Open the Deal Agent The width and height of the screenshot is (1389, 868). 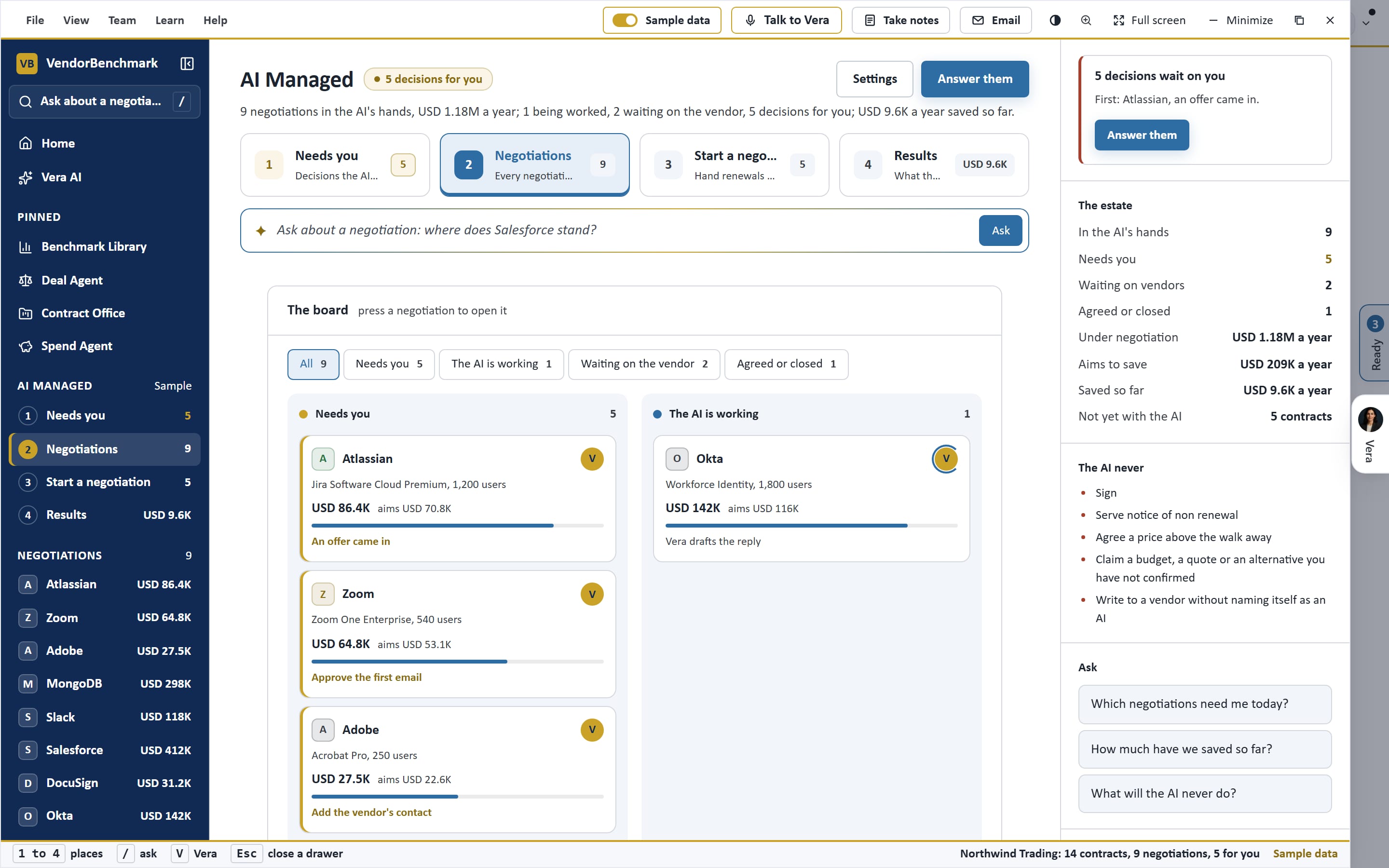pyautogui.click(x=105, y=281)
